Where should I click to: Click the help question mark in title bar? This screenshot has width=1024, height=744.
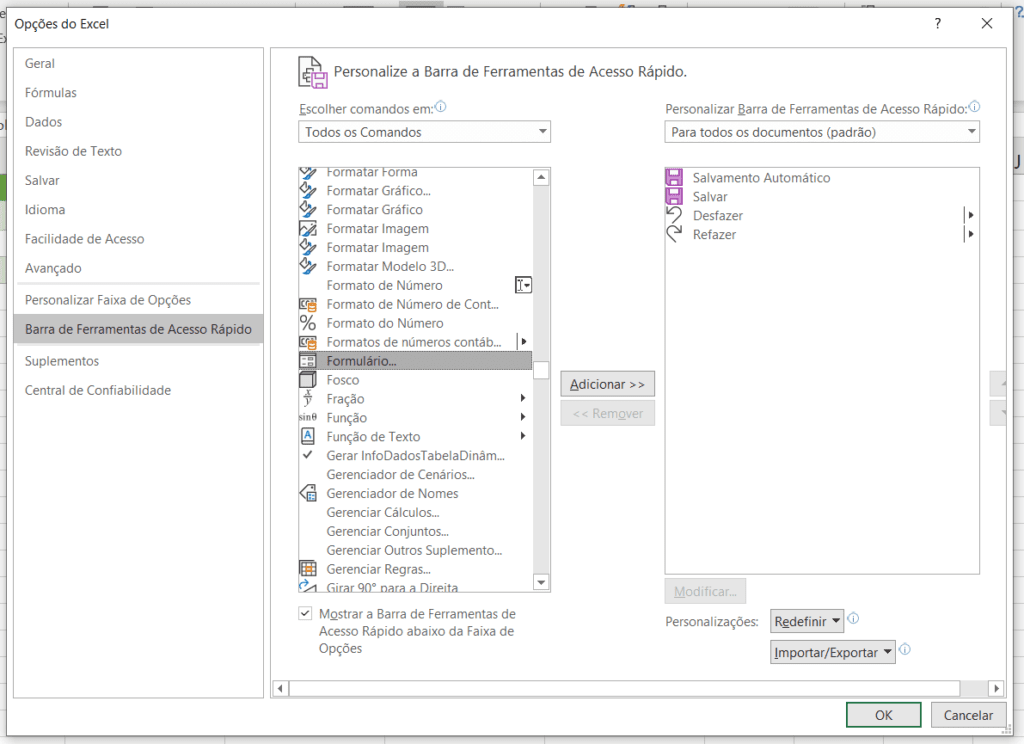coord(938,24)
